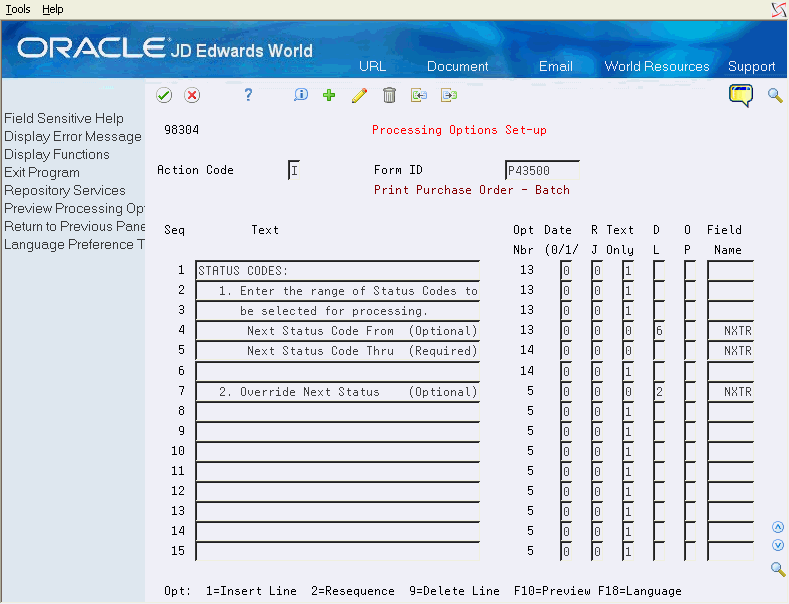The width and height of the screenshot is (789, 604).
Task: Select Preview Processing Options
Action: pyautogui.click(x=74, y=208)
